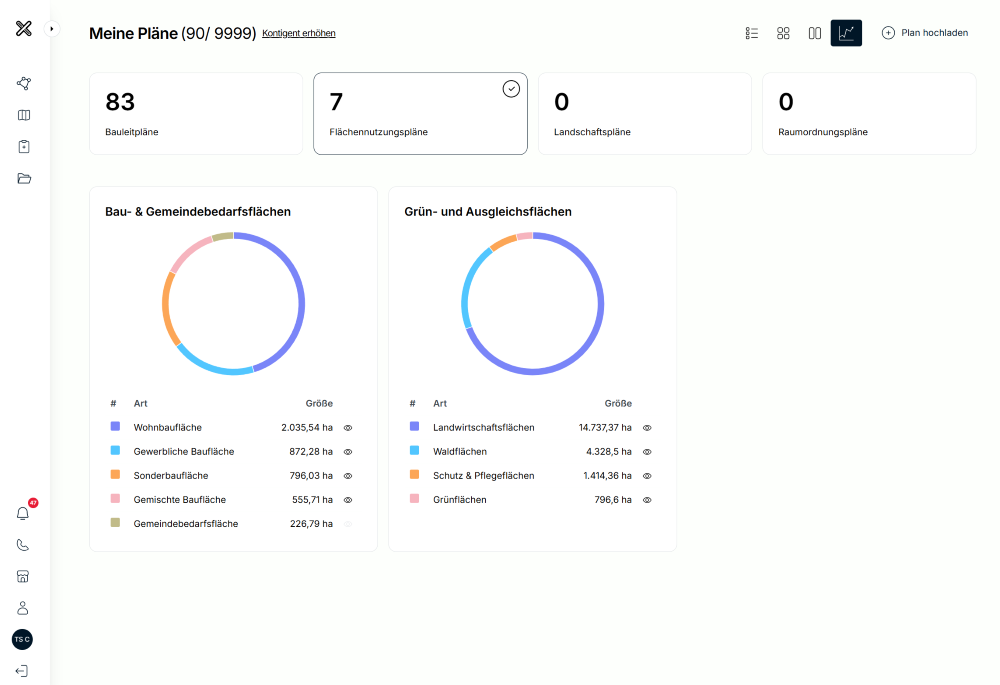Screen dimensions: 1000x685
Task: Click Größe header in Bau- & Gemeindebedarfsflächen table
Action: click(319, 404)
